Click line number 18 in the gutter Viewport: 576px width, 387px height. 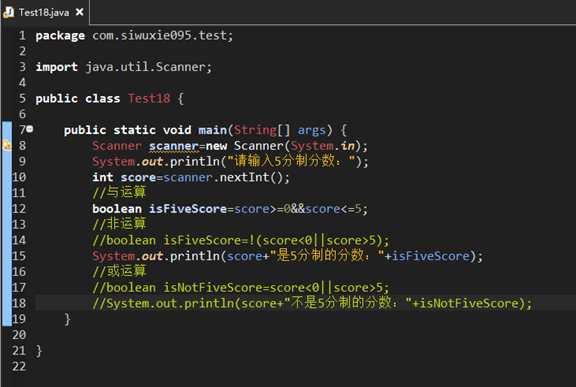pos(19,303)
